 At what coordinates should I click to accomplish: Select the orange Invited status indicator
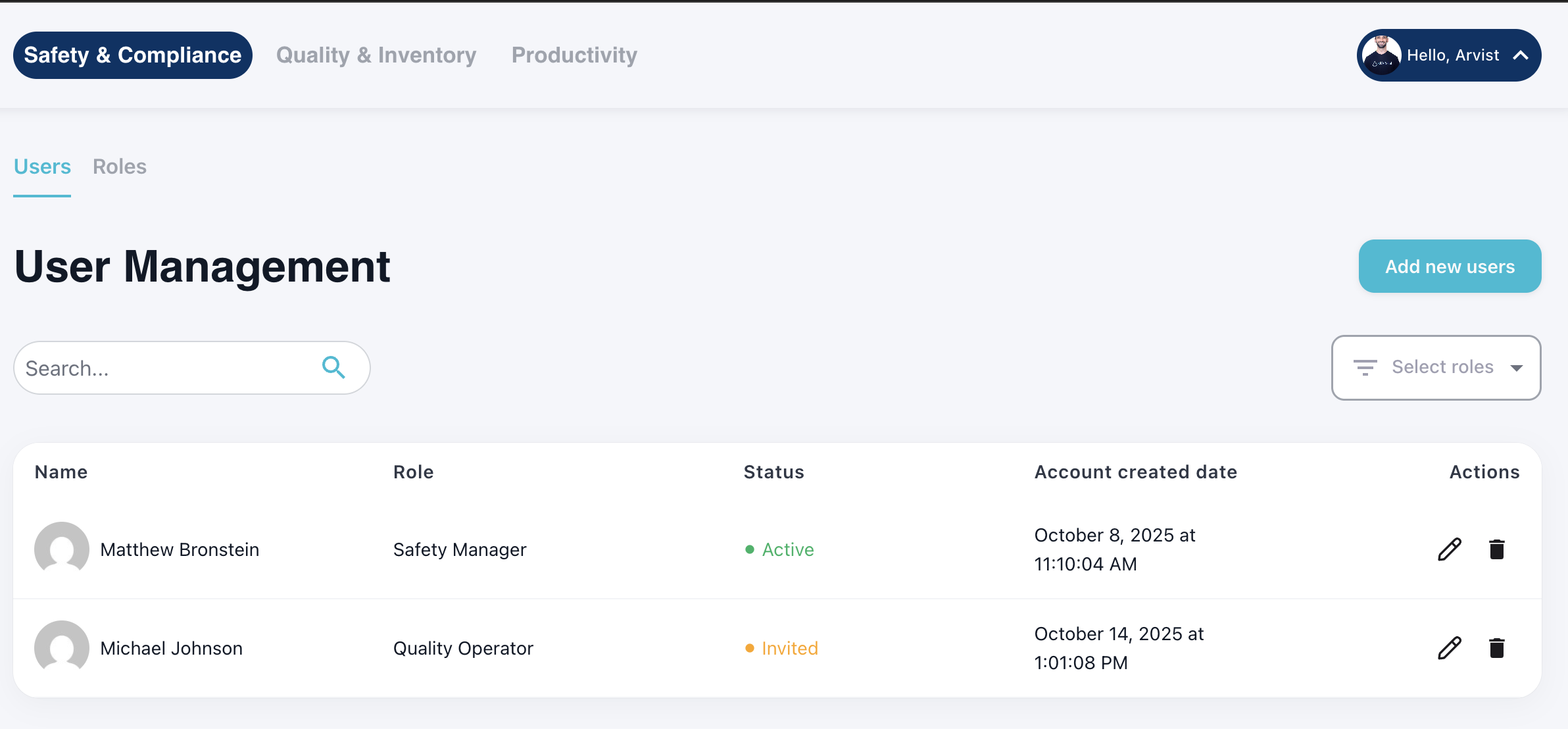coord(750,648)
